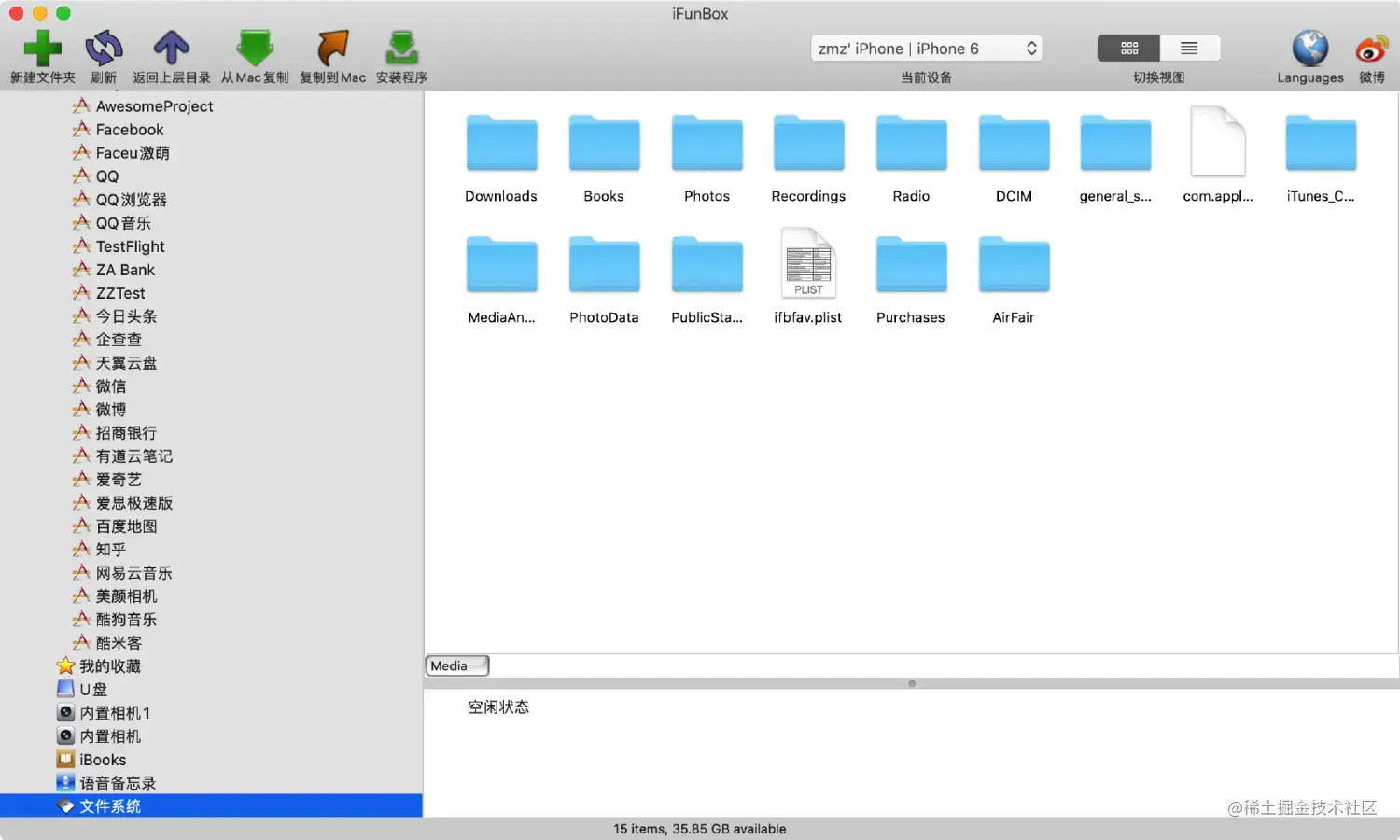
Task: Open the 微博 Weibo icon
Action: click(x=1372, y=49)
